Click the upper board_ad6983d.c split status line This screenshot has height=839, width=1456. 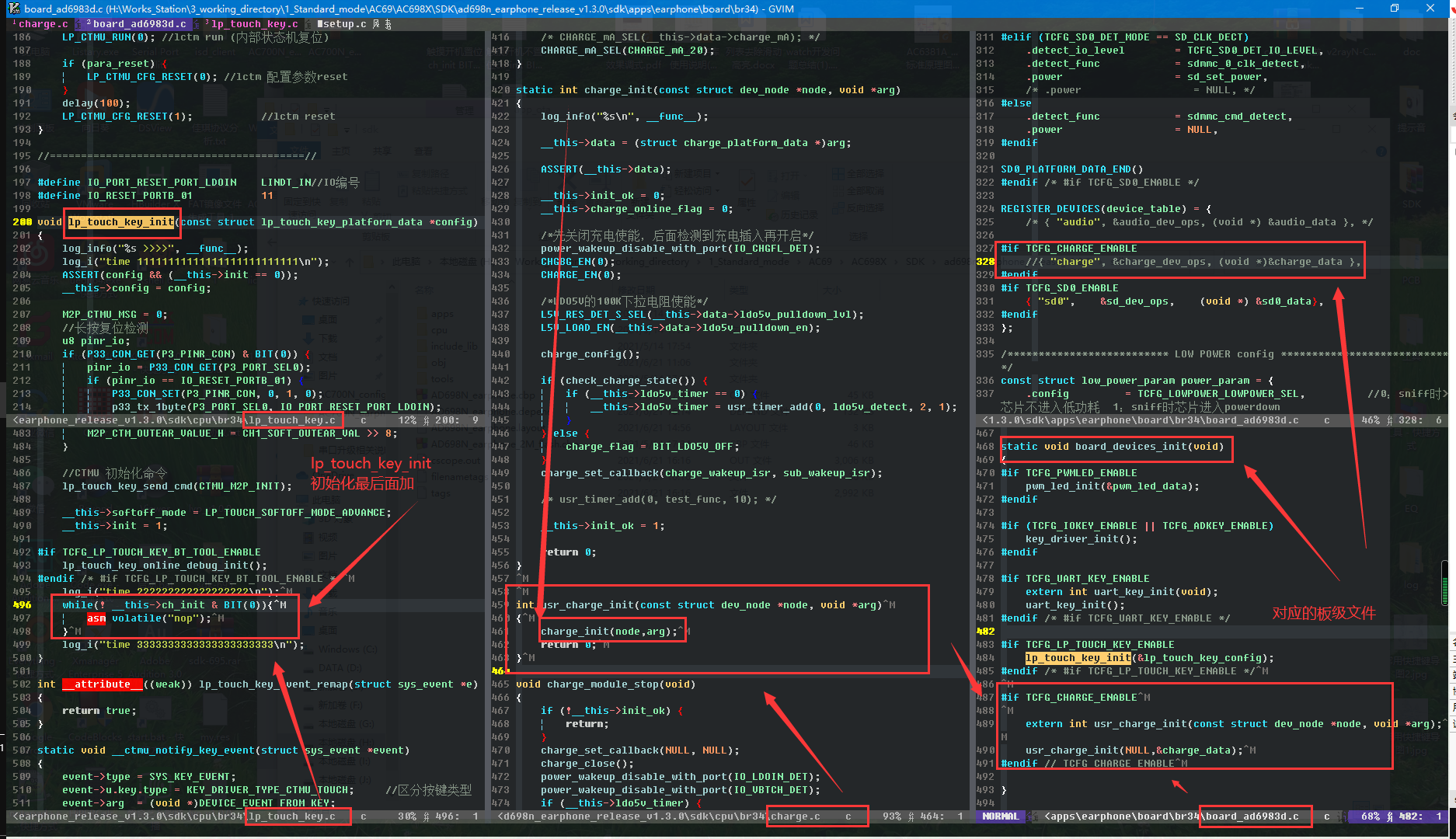[1212, 420]
